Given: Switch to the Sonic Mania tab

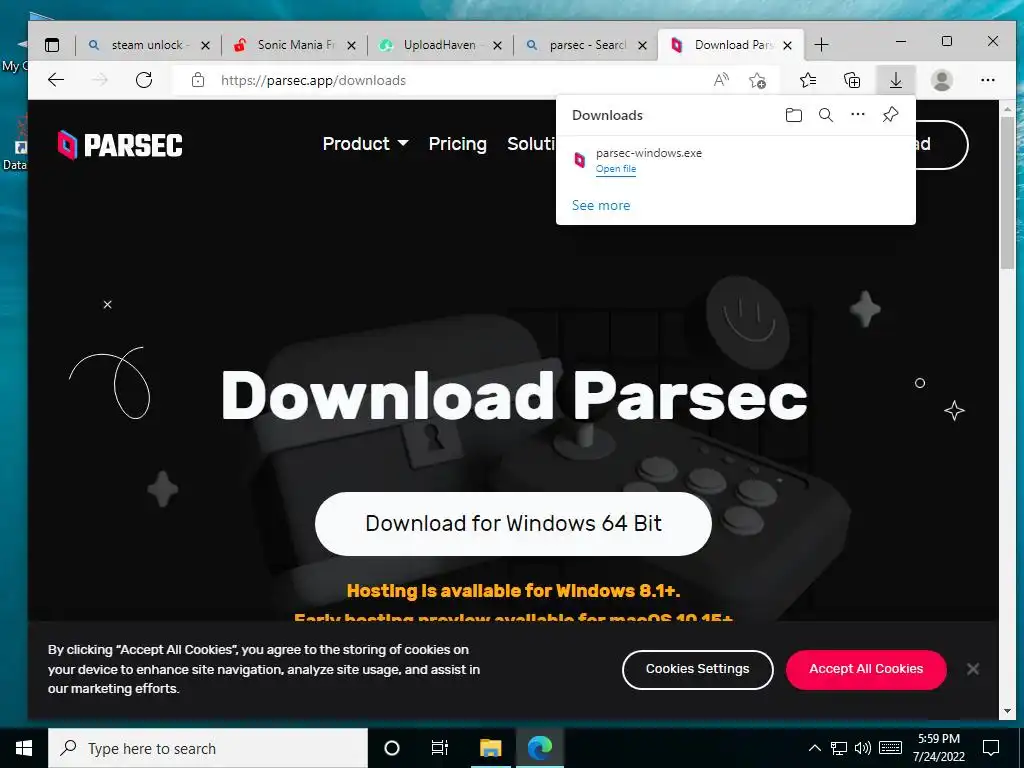Looking at the screenshot, I should click(295, 45).
